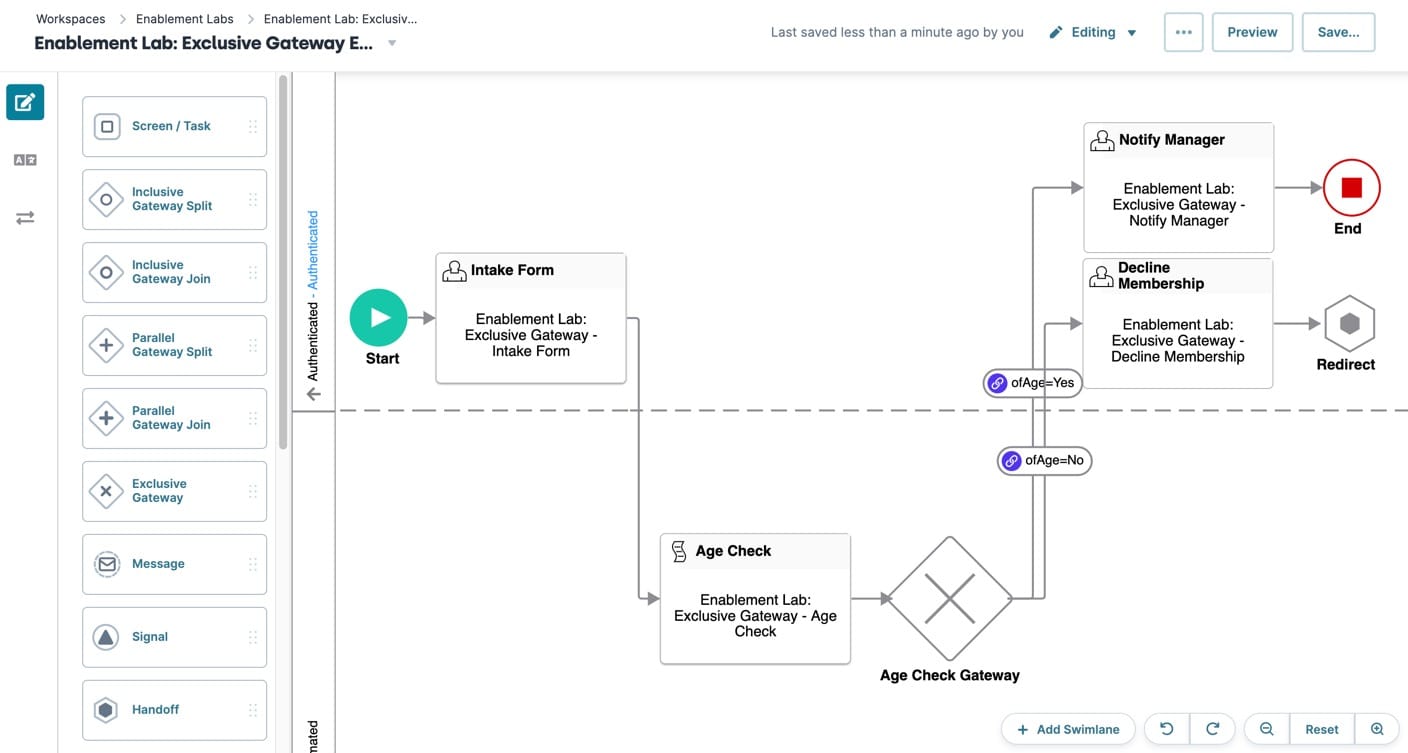Viewport: 1408px width, 753px height.
Task: Select the Age Check Gateway diamond
Action: click(x=950, y=599)
